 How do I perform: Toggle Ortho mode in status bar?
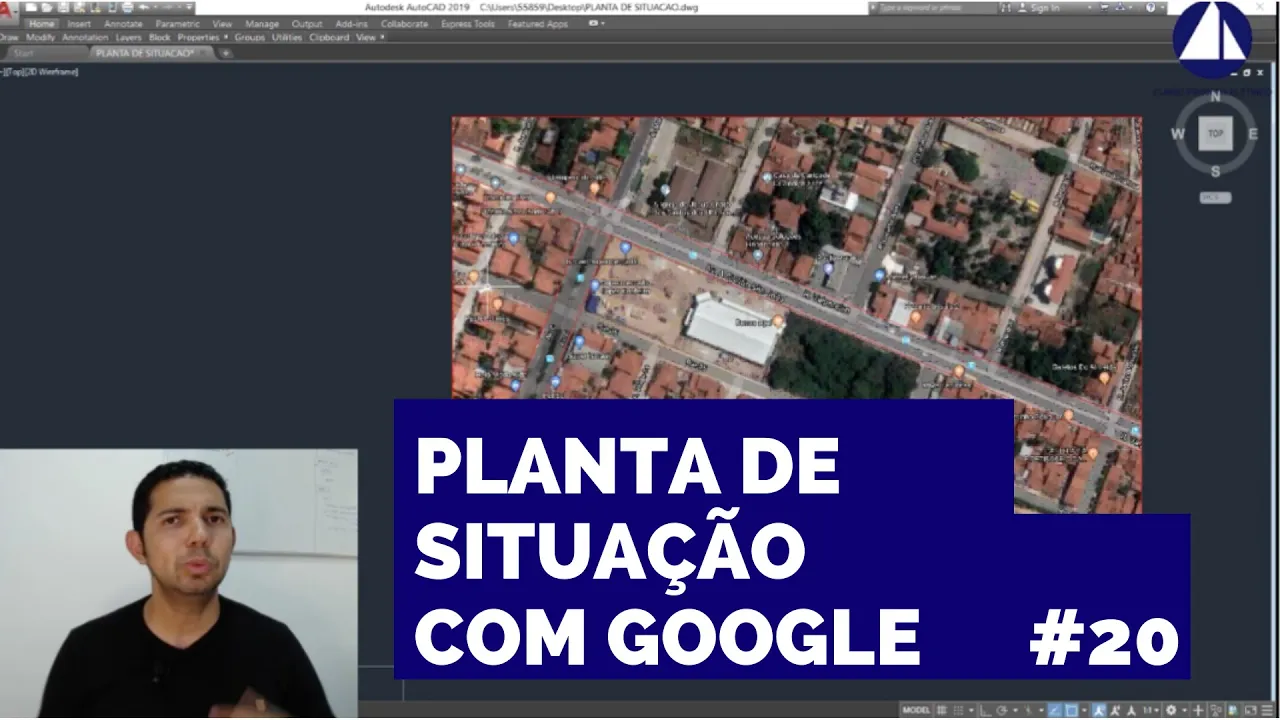(985, 710)
